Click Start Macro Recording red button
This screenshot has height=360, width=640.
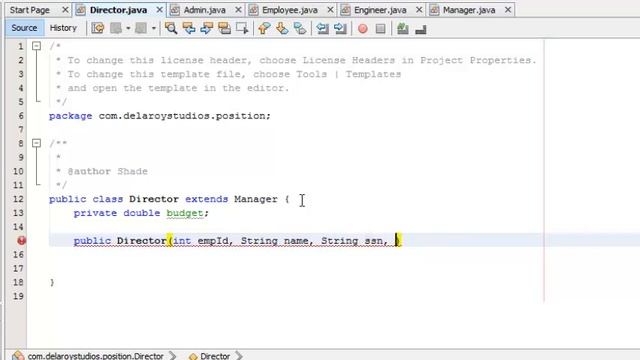pos(362,29)
